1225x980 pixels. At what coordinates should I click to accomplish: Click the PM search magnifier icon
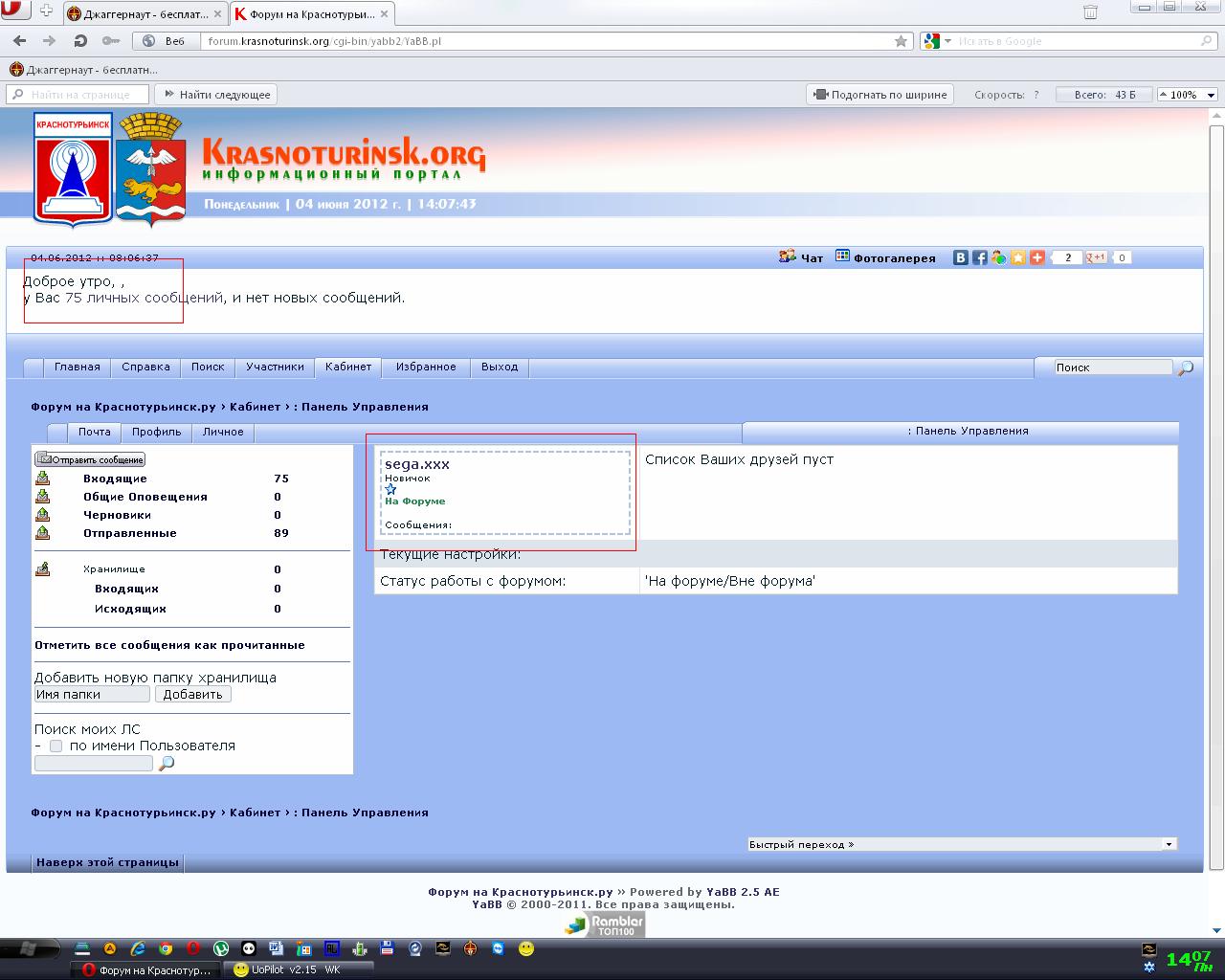point(167,764)
